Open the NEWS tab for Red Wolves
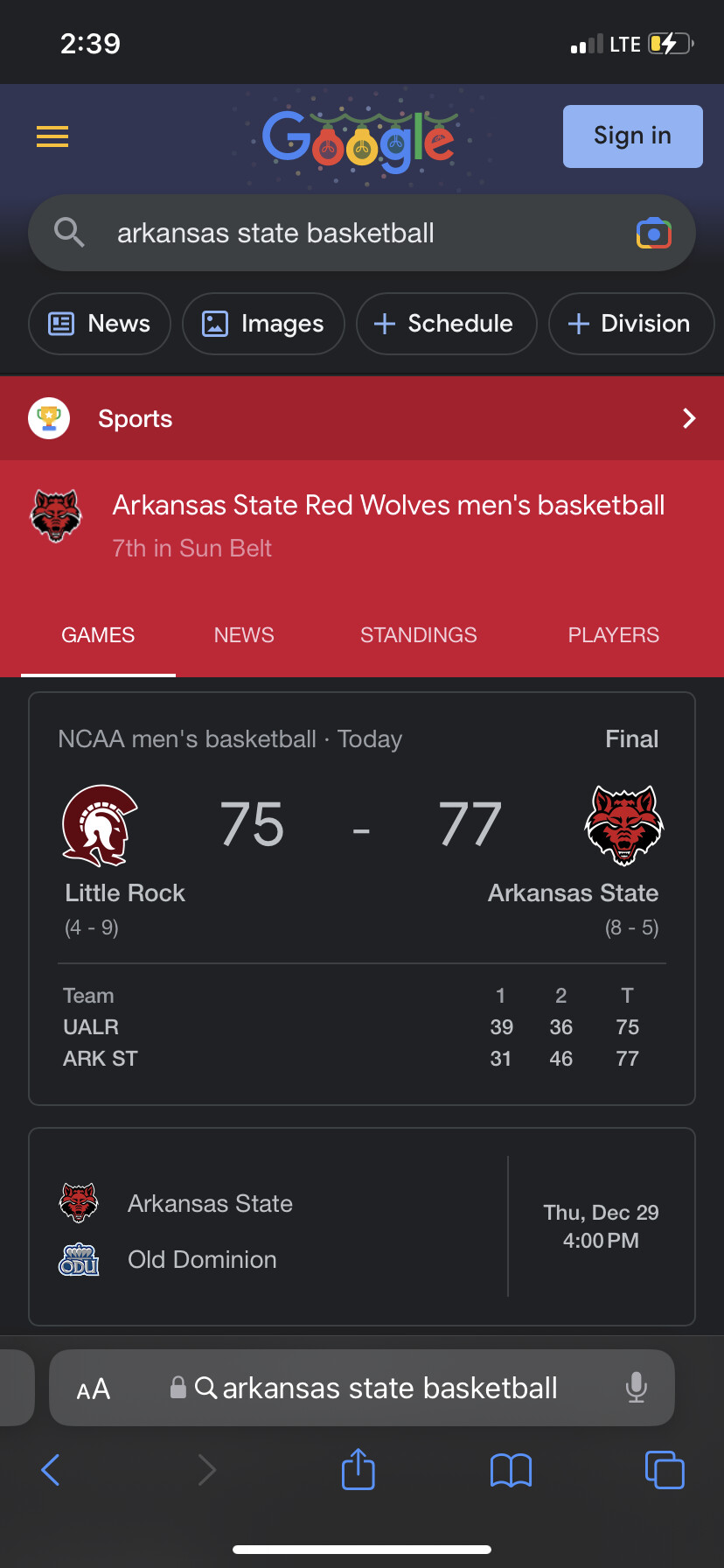This screenshot has width=724, height=1568. pos(244,635)
